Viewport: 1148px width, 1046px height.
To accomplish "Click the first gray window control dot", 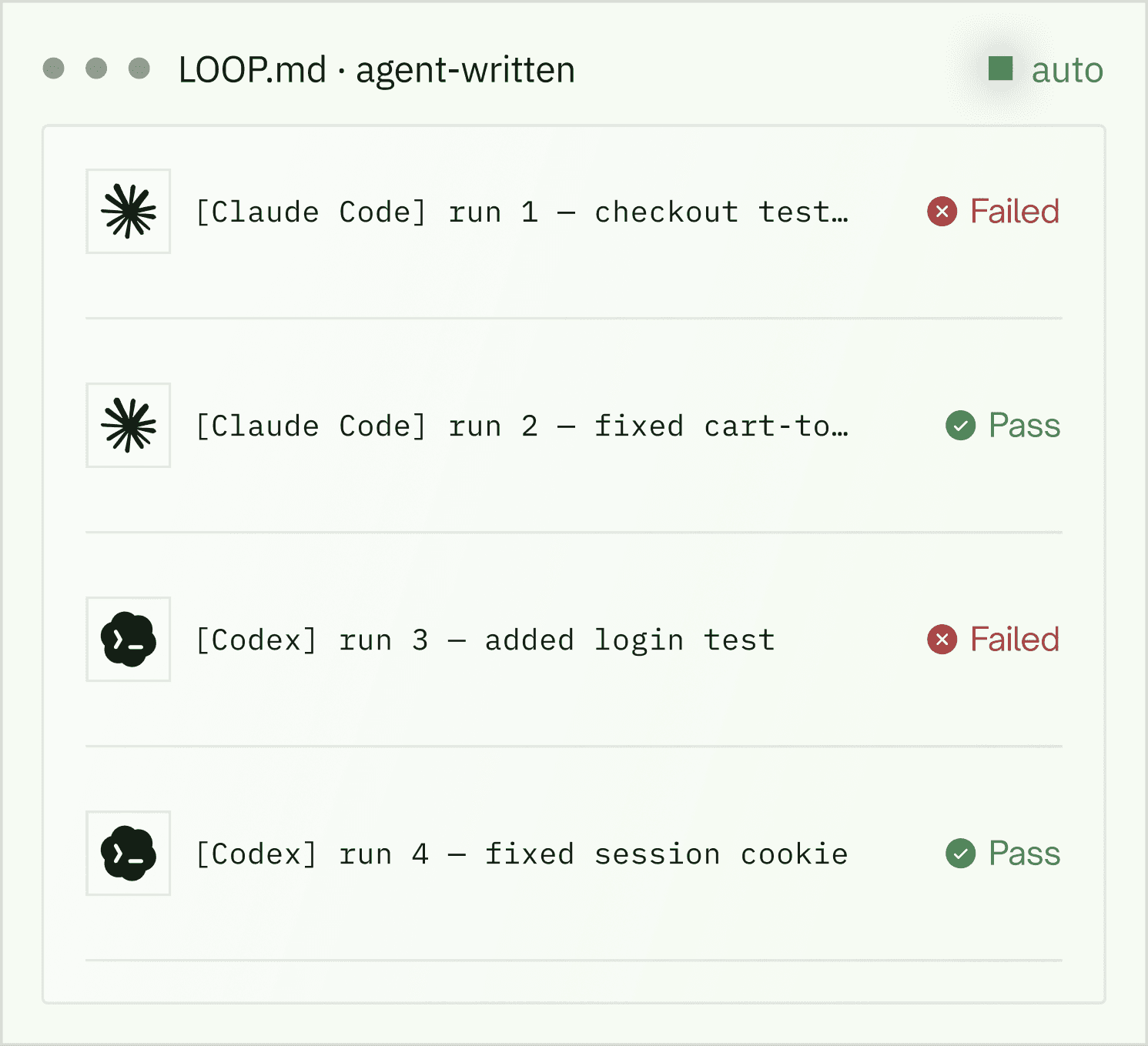I will tap(53, 69).
